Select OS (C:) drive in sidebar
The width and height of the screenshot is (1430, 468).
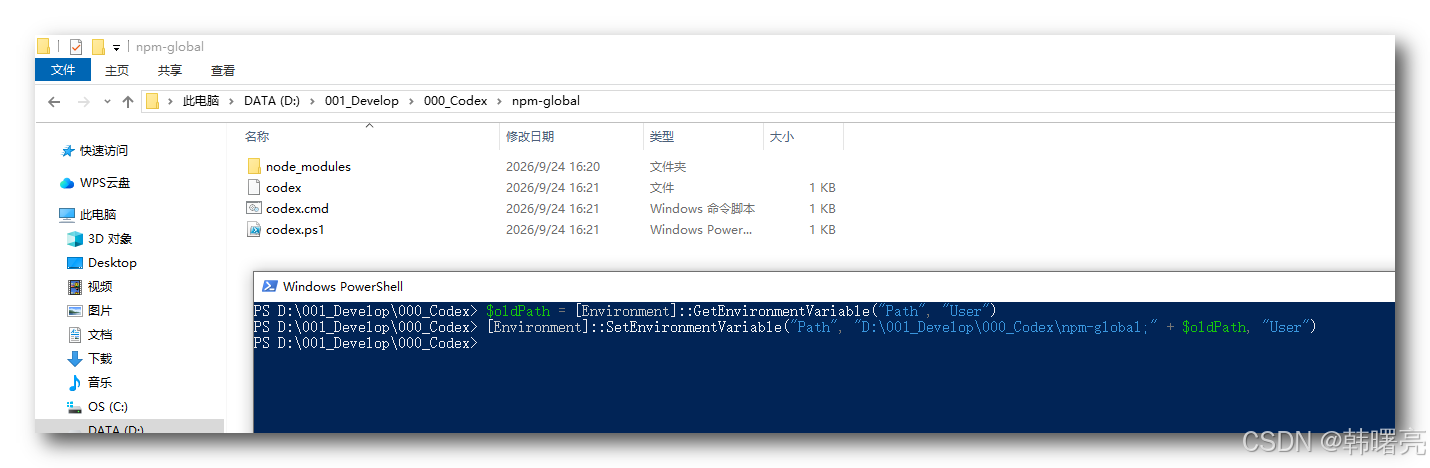[x=108, y=407]
